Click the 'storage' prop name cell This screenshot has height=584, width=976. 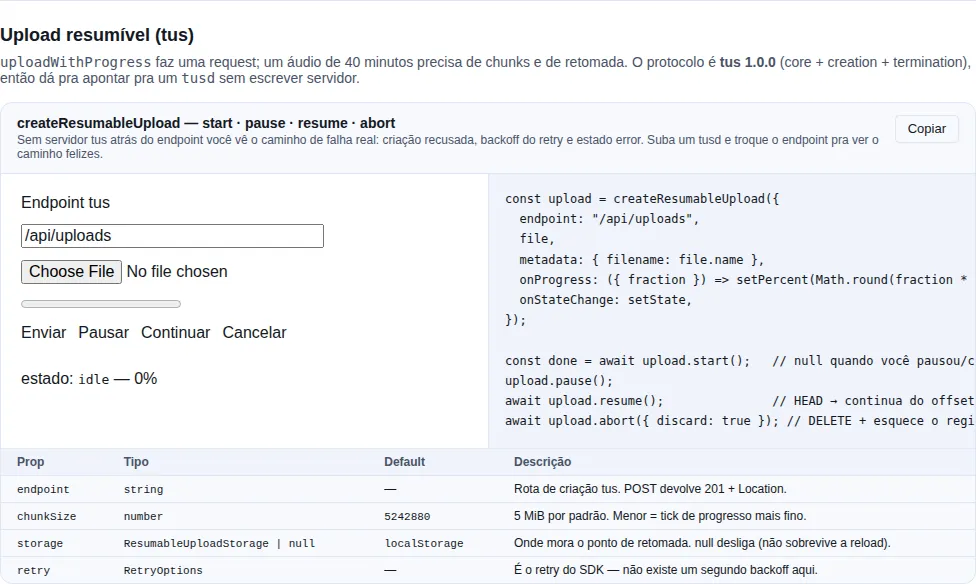coord(40,544)
